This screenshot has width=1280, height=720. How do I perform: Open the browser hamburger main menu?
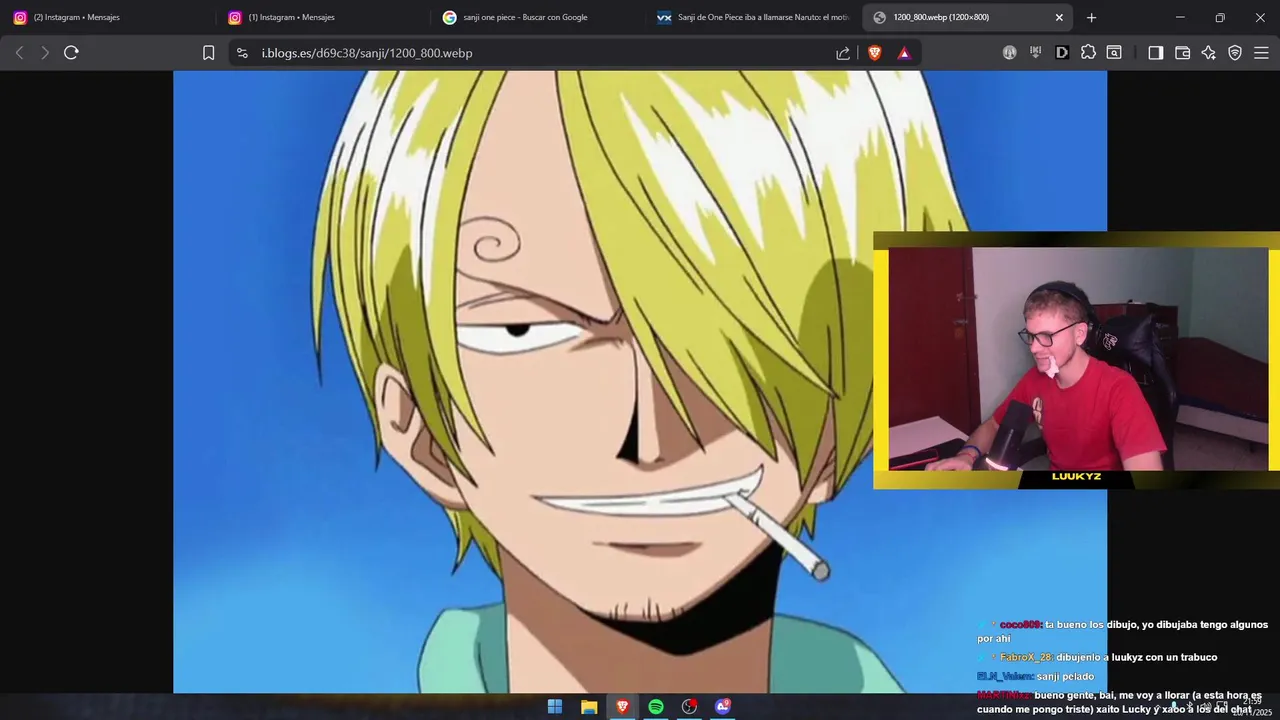[1261, 53]
